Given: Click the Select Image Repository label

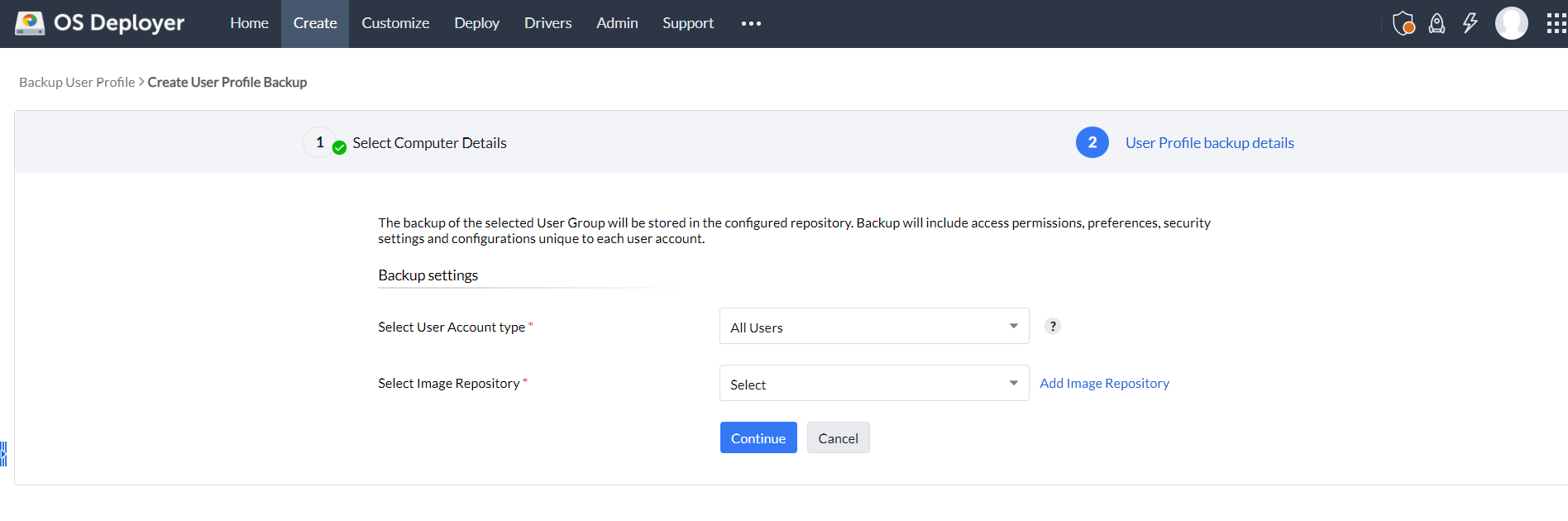Looking at the screenshot, I should [449, 383].
